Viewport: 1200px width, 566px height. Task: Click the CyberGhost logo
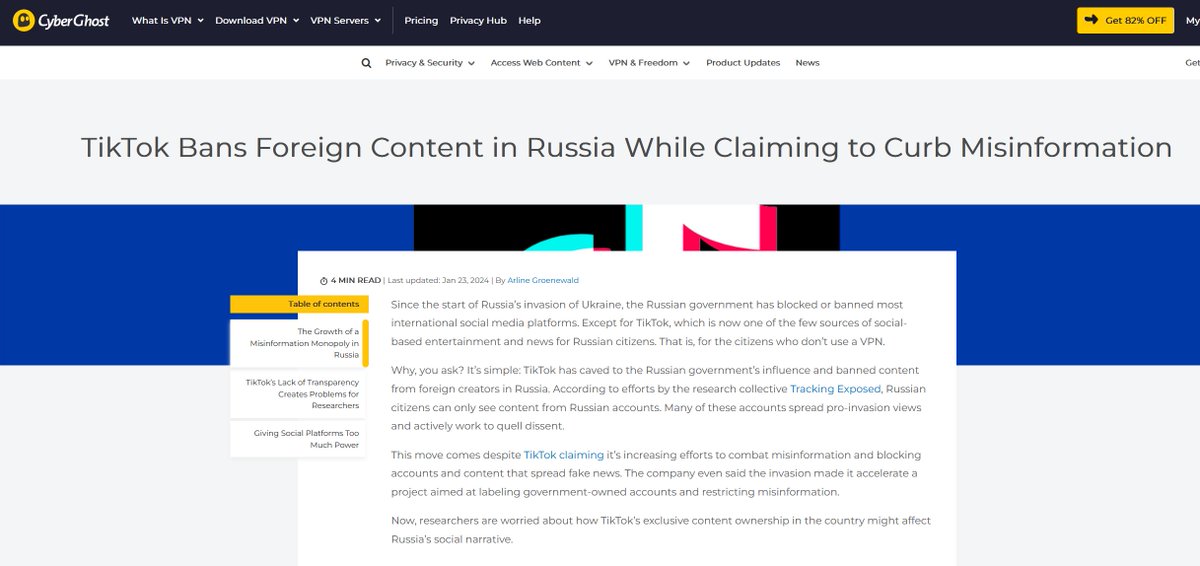coord(61,20)
